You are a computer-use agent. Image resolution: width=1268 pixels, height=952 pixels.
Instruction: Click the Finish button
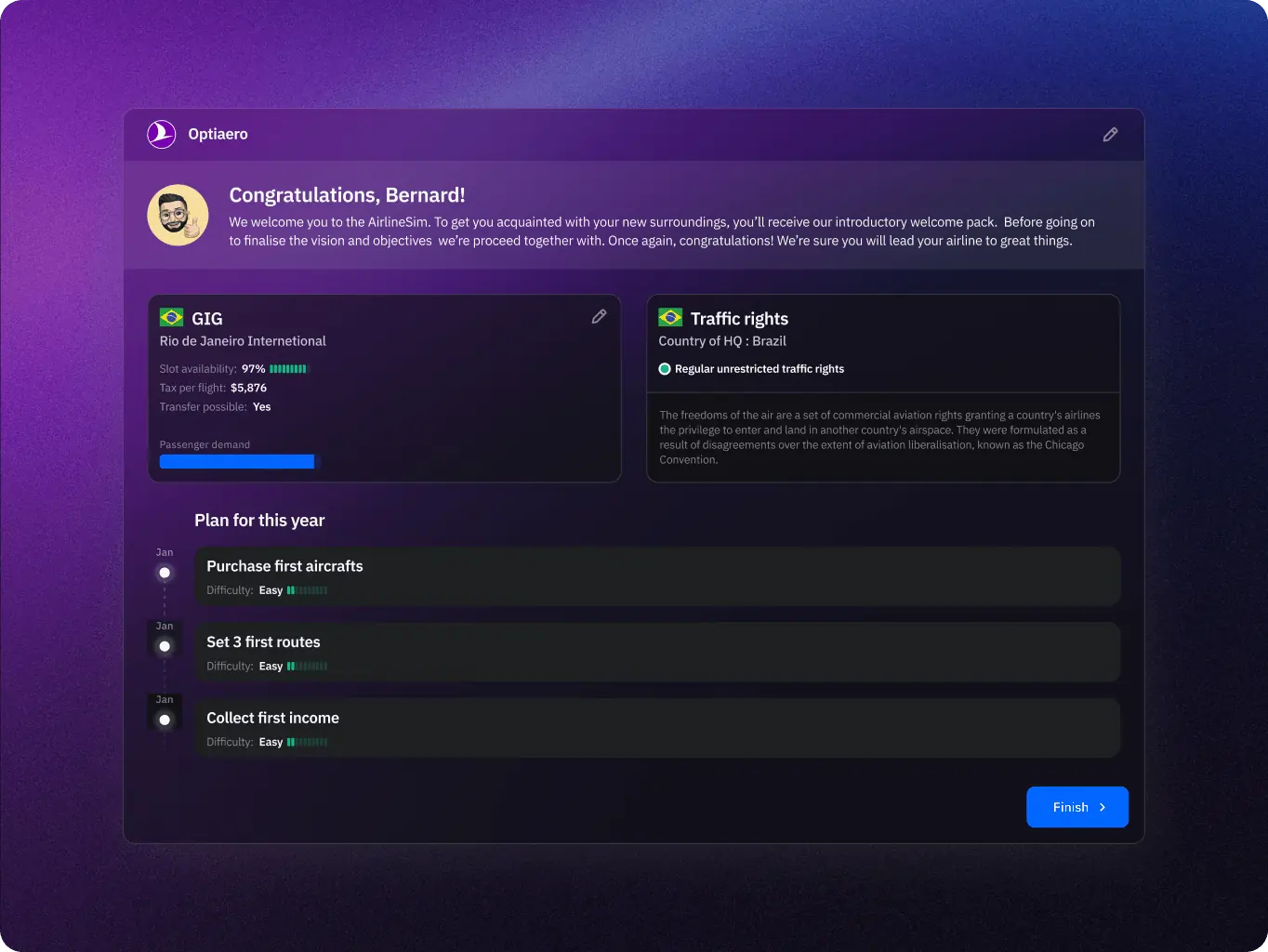[x=1076, y=807]
